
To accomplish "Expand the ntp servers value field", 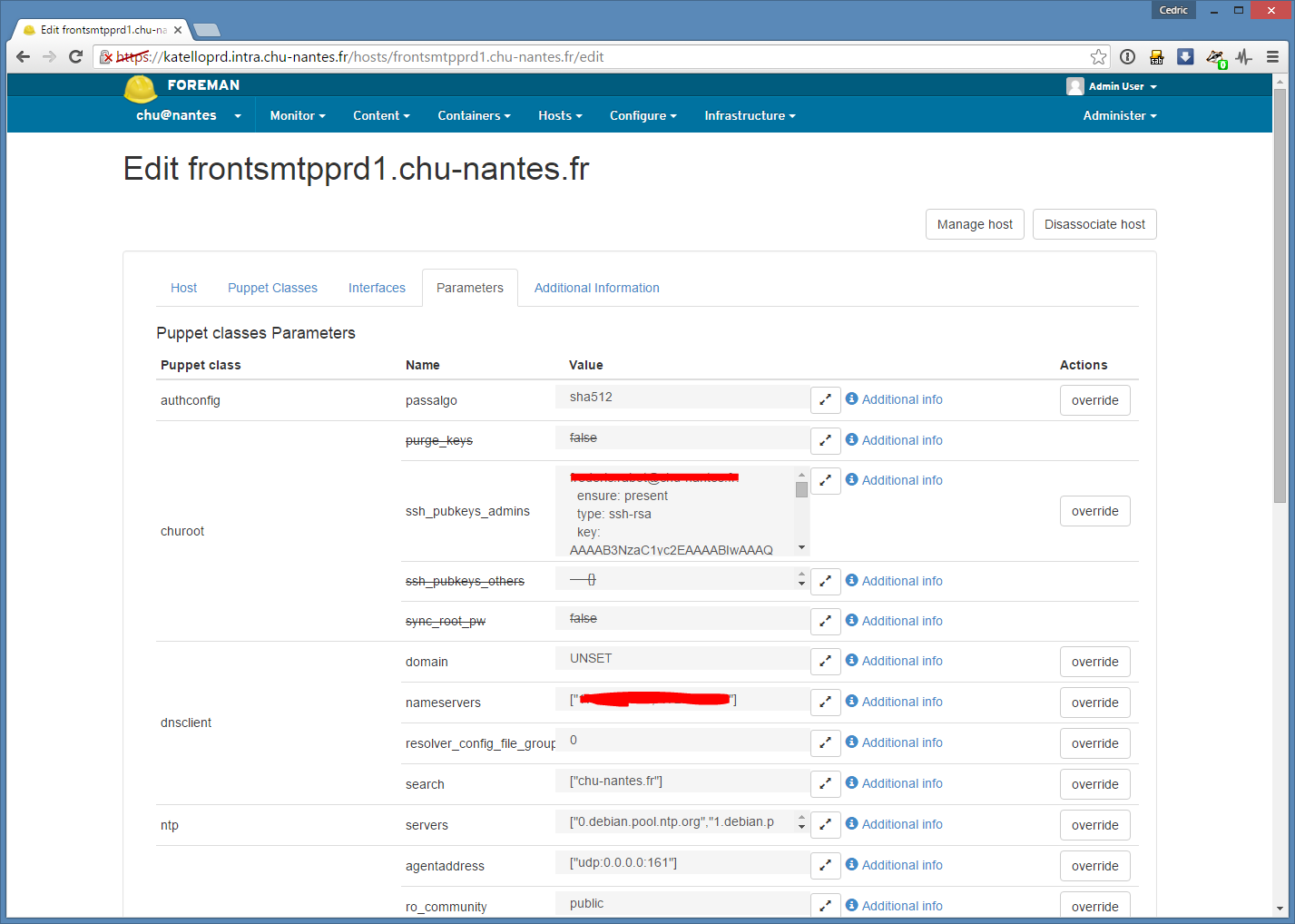I will coord(825,824).
